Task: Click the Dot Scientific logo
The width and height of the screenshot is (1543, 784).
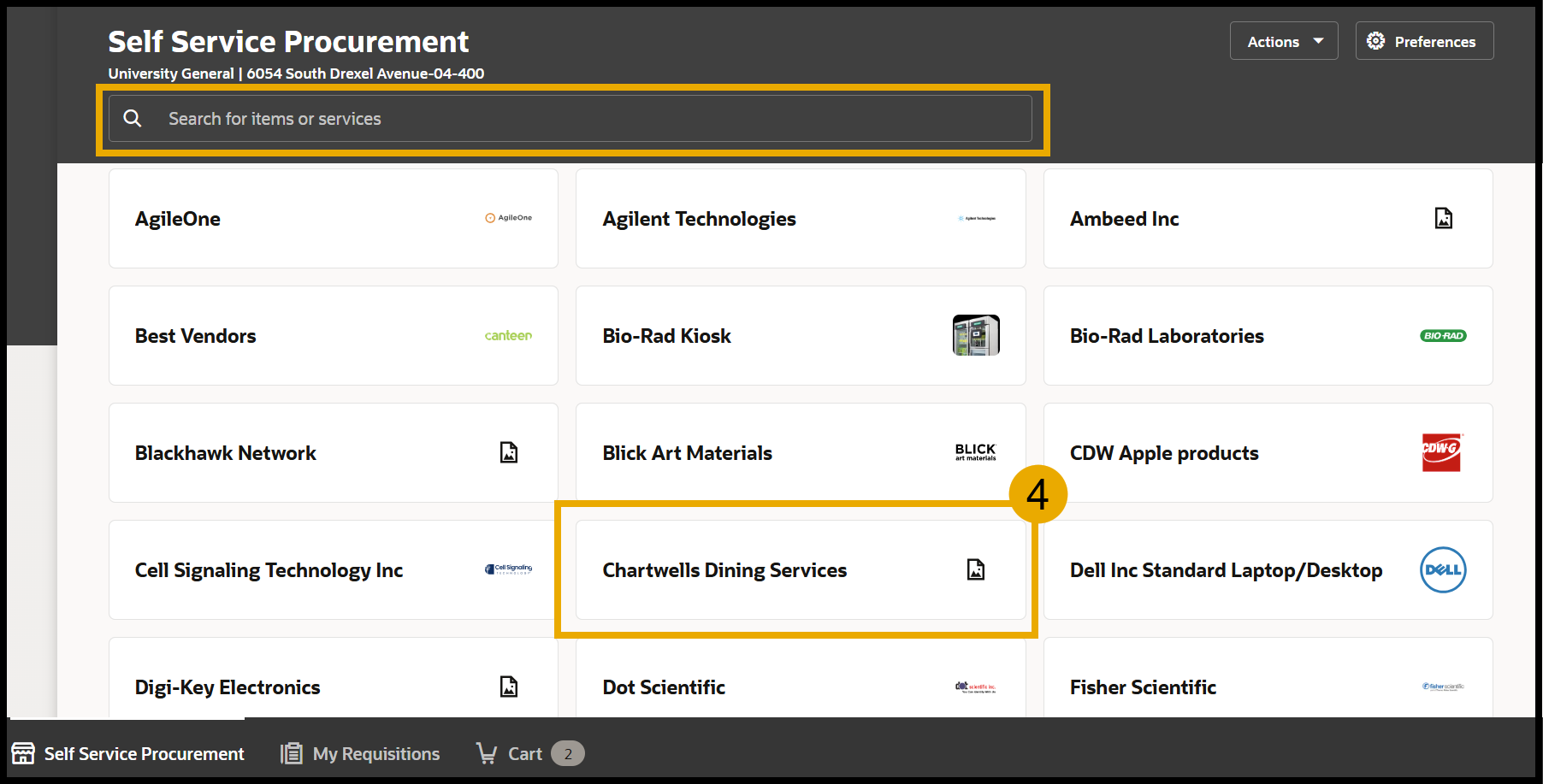Action: [x=976, y=687]
